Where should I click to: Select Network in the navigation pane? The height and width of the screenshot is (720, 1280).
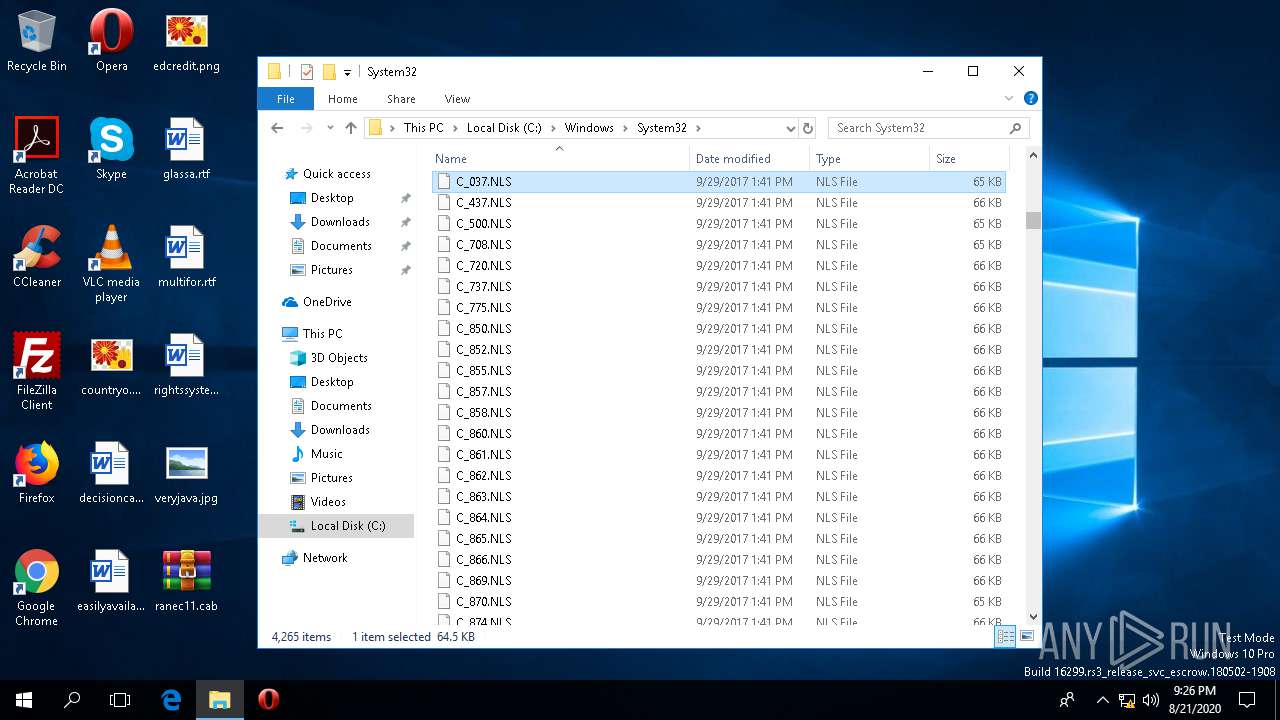tap(325, 558)
